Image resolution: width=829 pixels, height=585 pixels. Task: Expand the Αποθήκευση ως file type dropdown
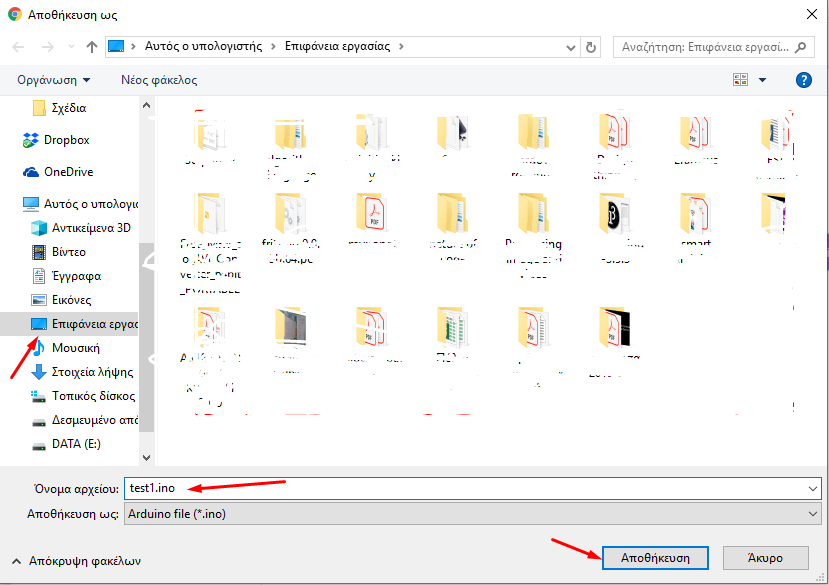pos(811,513)
